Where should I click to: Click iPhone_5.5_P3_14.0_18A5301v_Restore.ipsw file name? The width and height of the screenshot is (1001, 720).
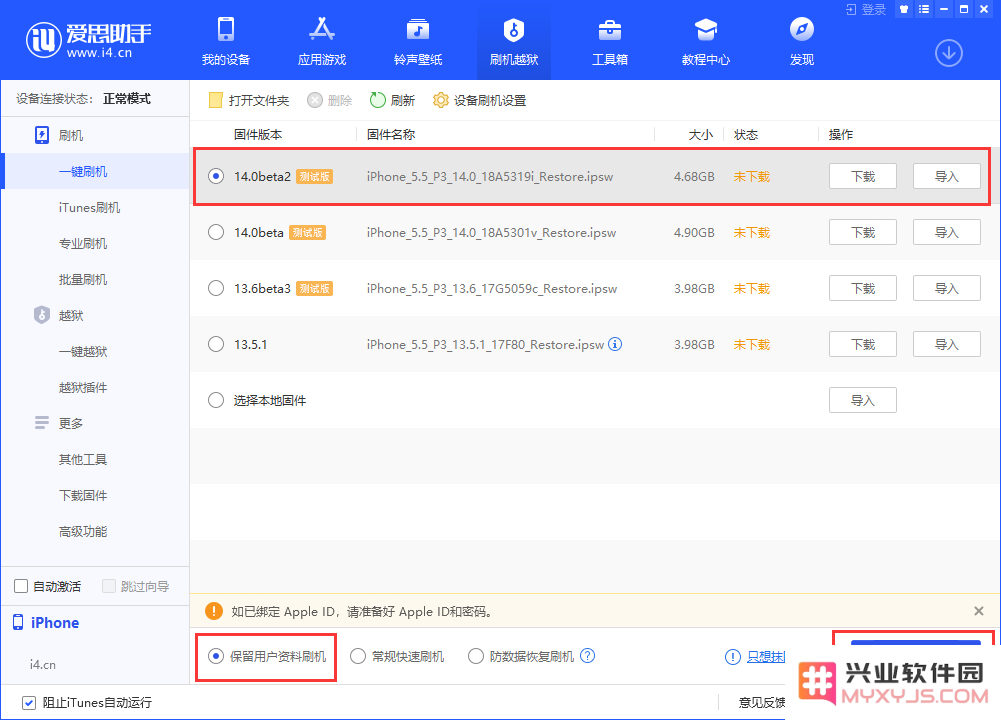pos(491,232)
